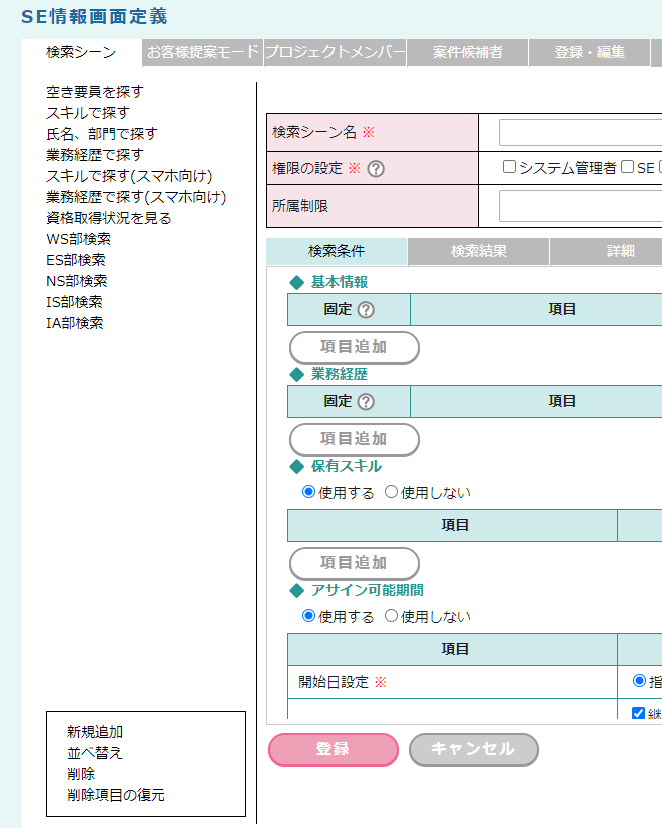
Task: Click help icon next to 権限の設定
Action: click(x=376, y=169)
